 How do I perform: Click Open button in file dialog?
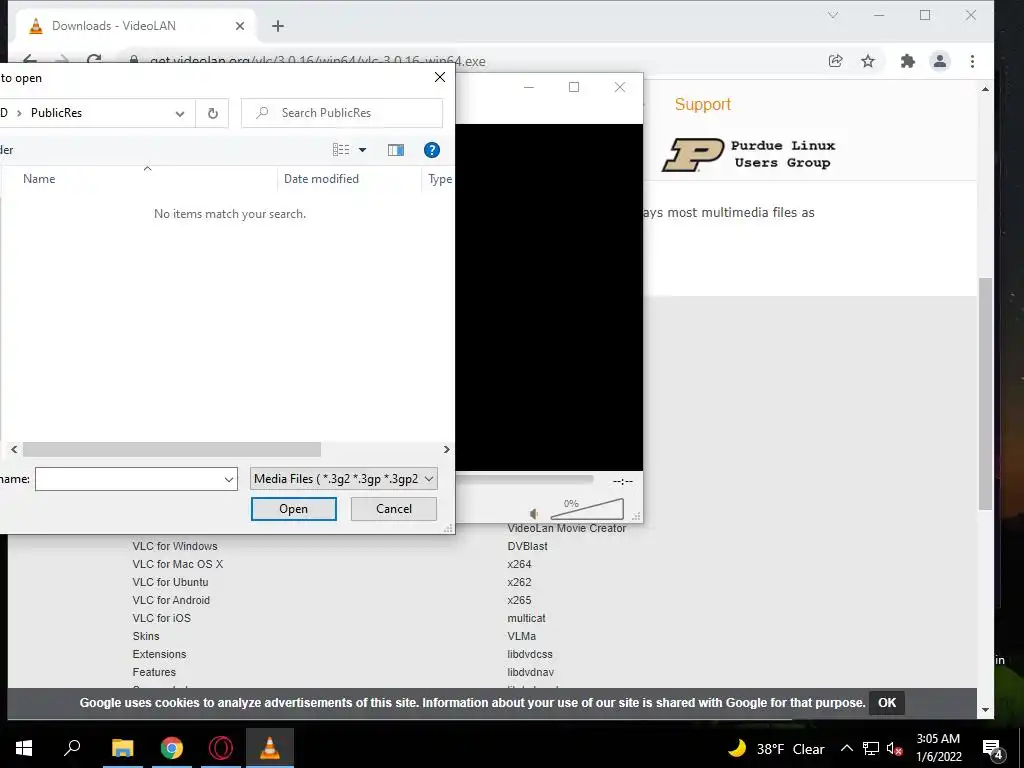point(294,509)
